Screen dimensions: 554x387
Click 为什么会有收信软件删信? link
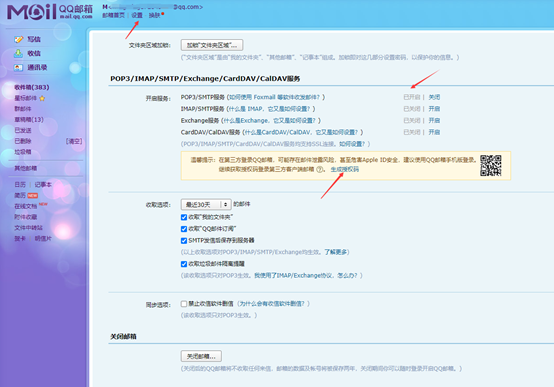tap(272, 304)
